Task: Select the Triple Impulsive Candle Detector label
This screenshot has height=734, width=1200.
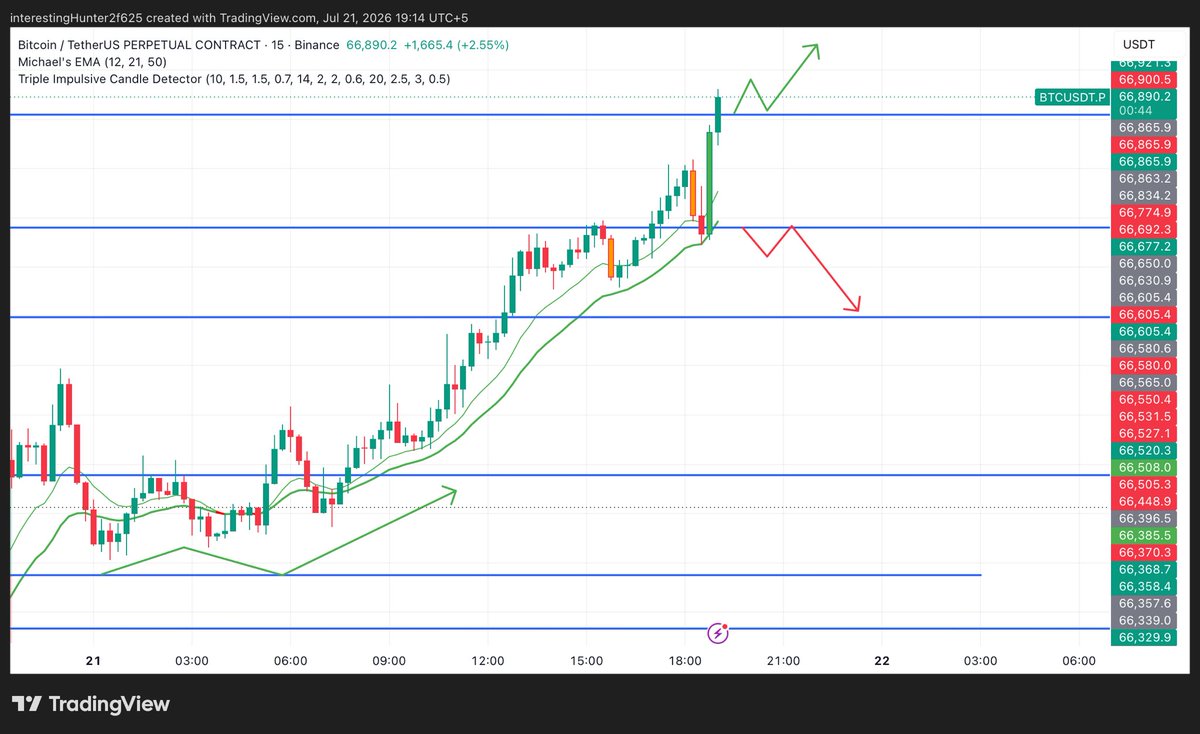Action: 233,79
